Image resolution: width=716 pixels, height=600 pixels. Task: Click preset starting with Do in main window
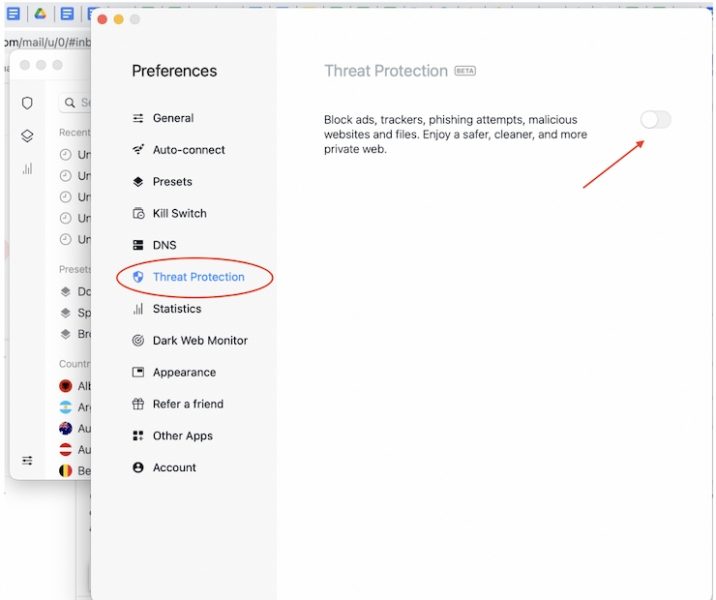[x=75, y=291]
